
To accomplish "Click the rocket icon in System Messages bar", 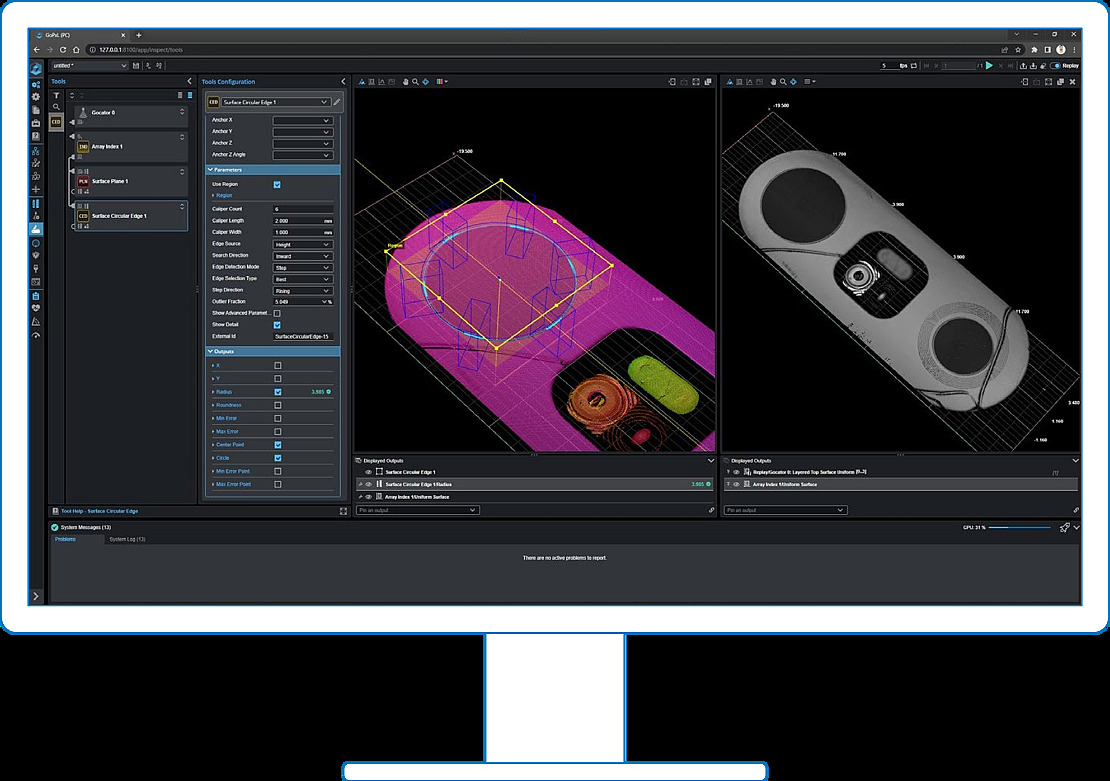I will [1064, 528].
